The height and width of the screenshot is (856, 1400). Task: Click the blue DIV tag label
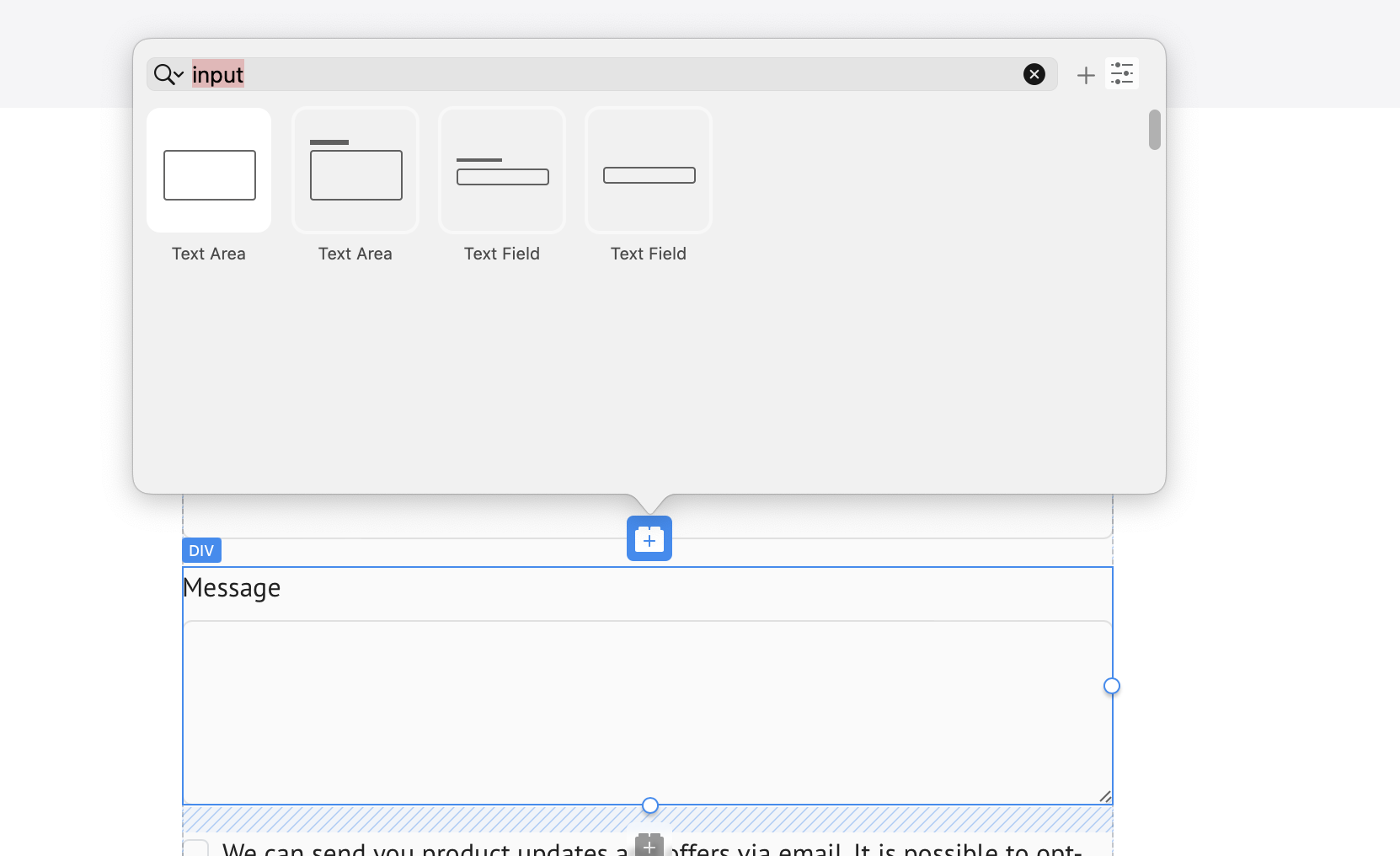[x=201, y=550]
